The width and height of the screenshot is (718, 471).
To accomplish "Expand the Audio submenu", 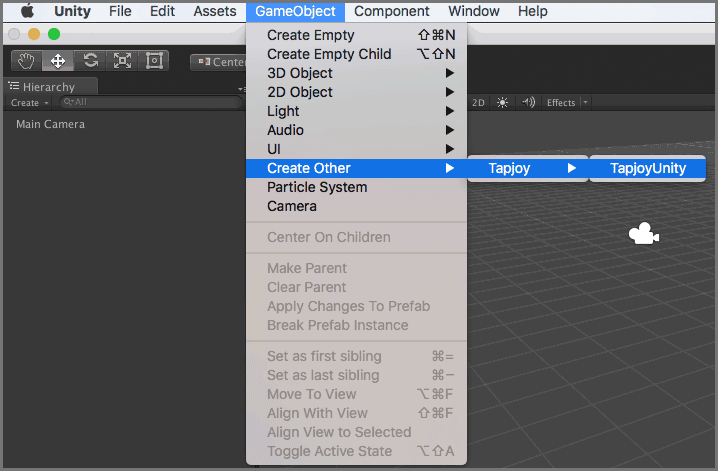I will [x=356, y=130].
